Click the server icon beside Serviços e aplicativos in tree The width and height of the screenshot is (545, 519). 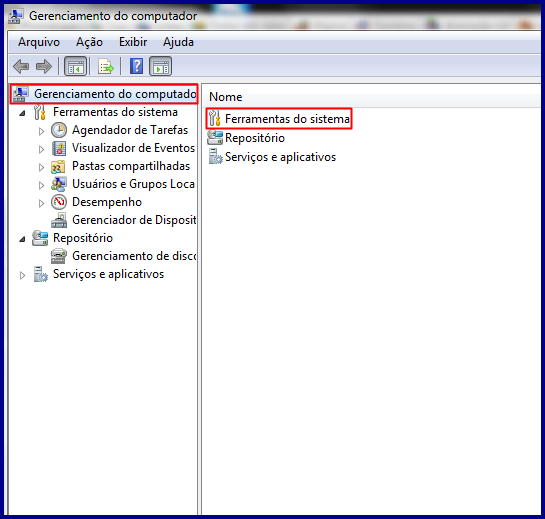(x=40, y=274)
